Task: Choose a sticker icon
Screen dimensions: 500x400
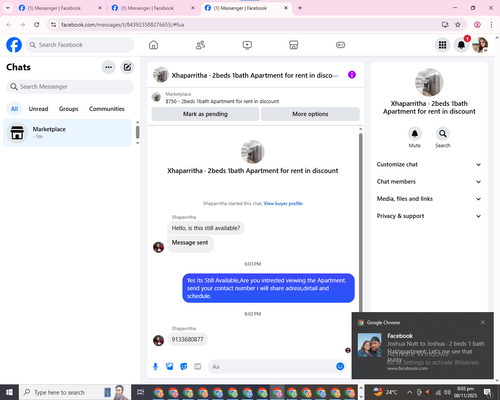Action: coord(184,367)
